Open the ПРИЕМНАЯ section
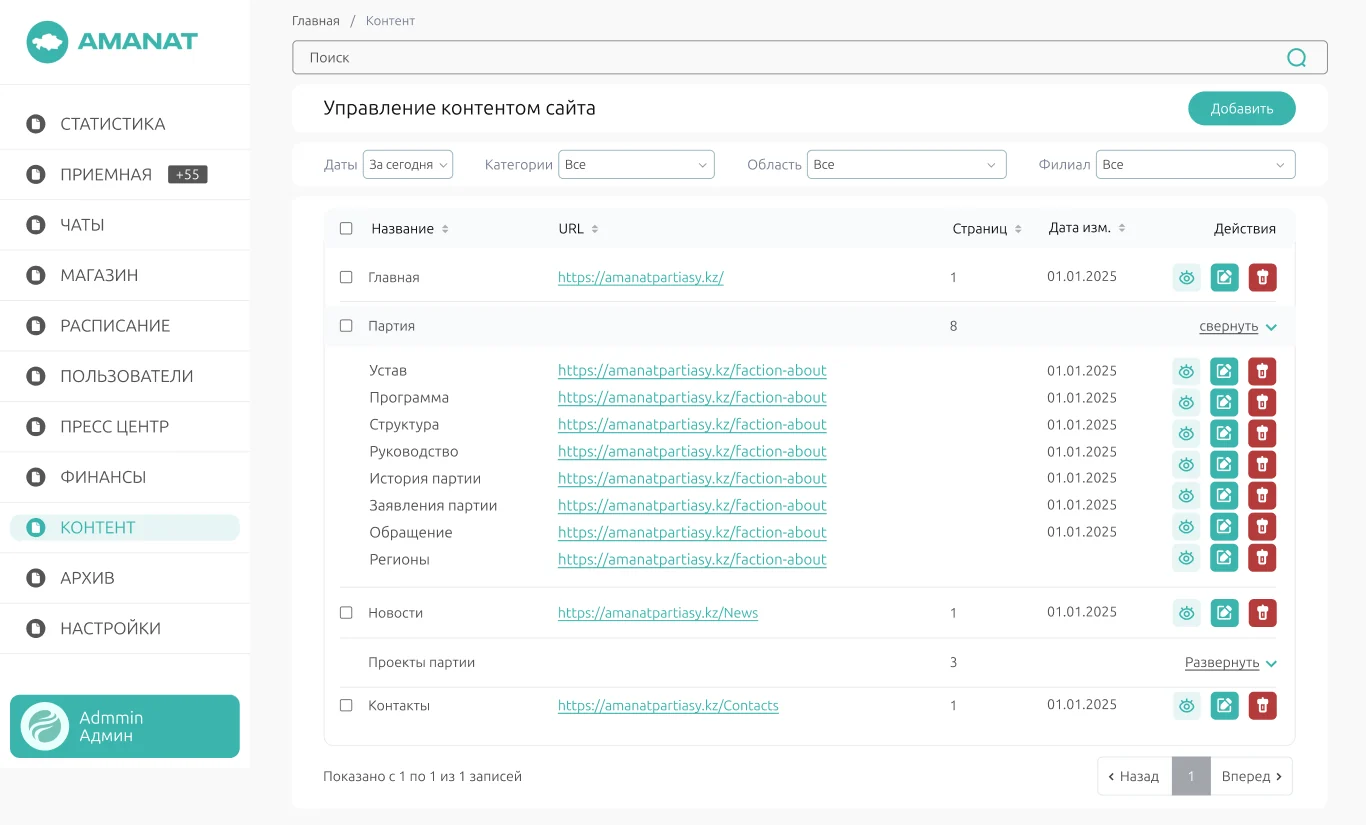 (x=106, y=175)
